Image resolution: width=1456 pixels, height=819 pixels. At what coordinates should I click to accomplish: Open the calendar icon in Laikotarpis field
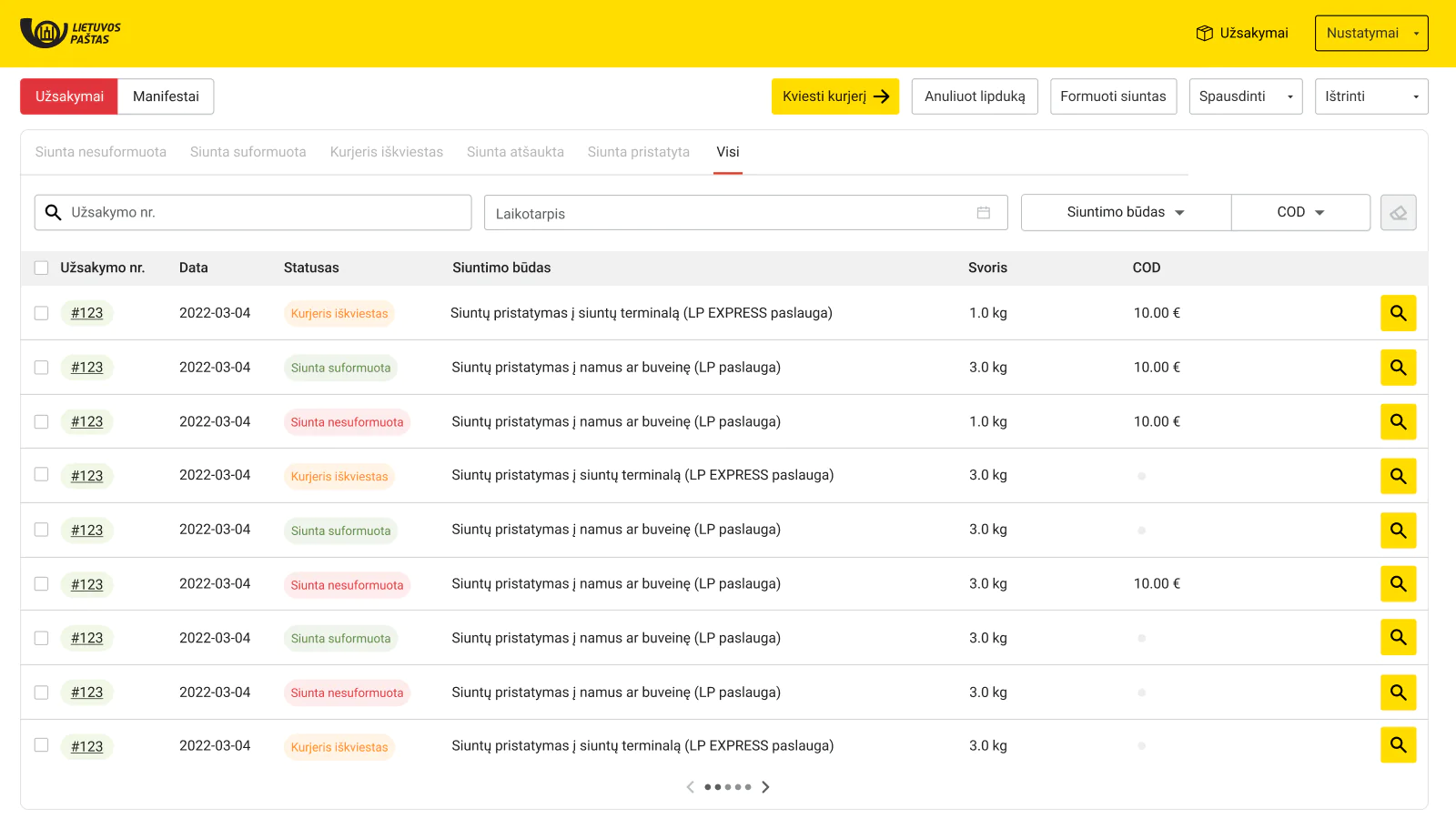(983, 213)
